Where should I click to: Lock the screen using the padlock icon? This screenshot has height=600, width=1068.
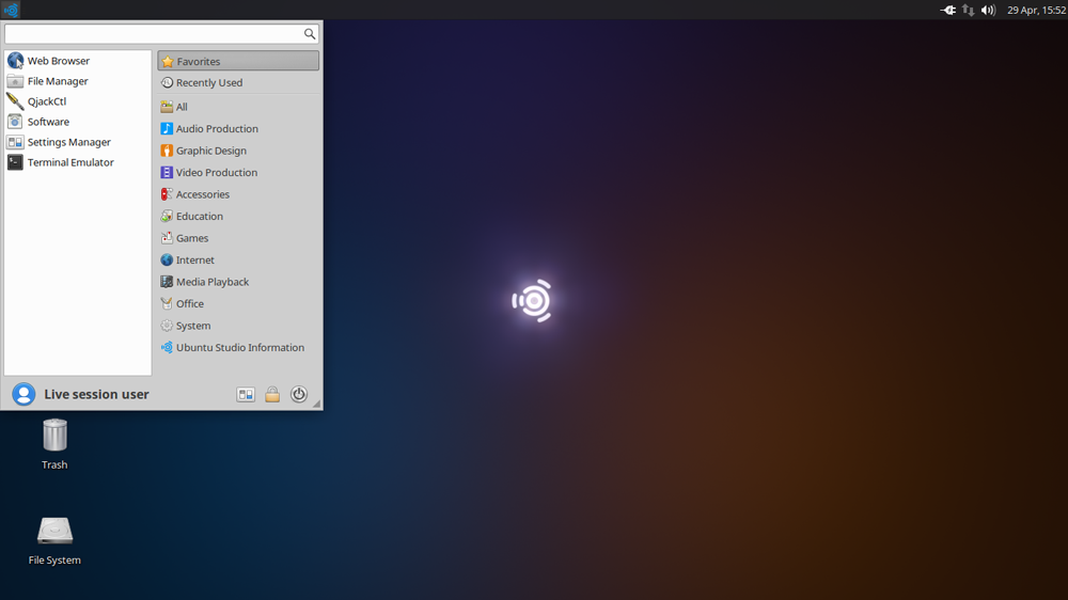tap(272, 393)
